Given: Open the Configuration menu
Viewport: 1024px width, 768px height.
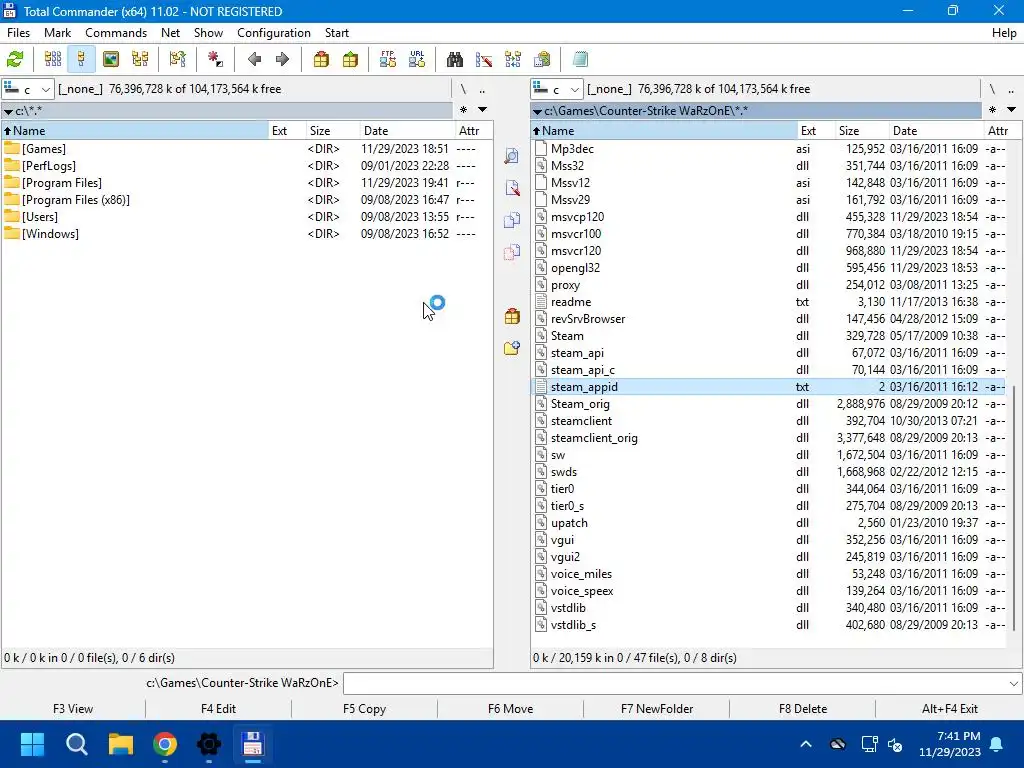Looking at the screenshot, I should tap(274, 33).
